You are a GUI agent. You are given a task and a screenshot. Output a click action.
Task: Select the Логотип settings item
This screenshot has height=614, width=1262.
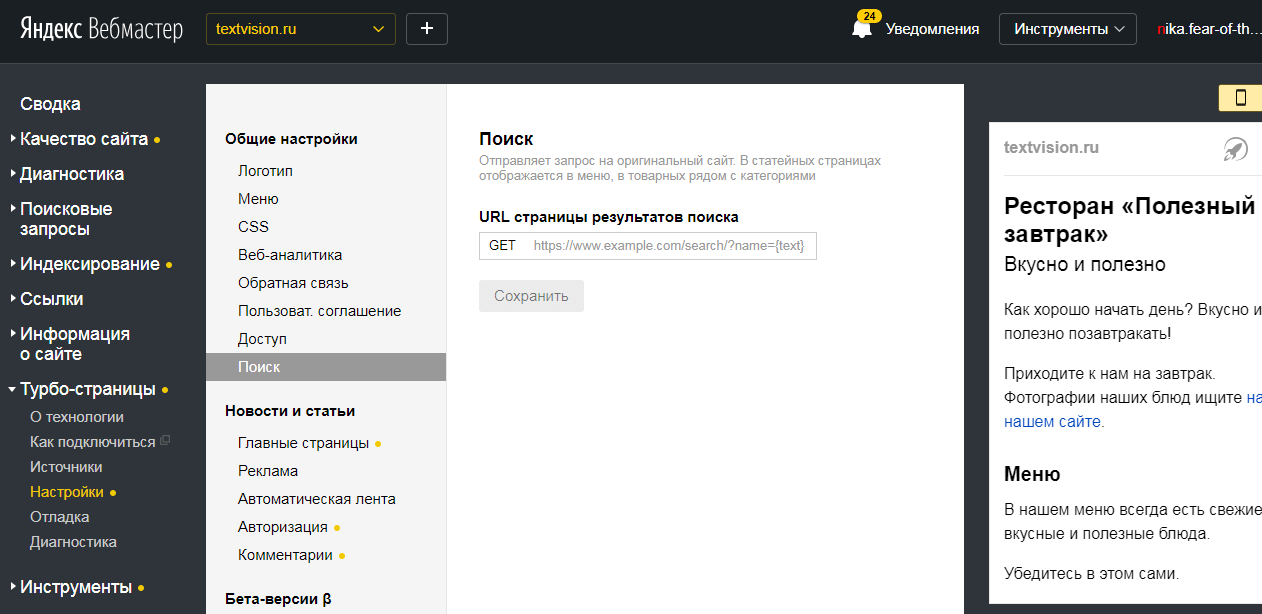point(265,171)
